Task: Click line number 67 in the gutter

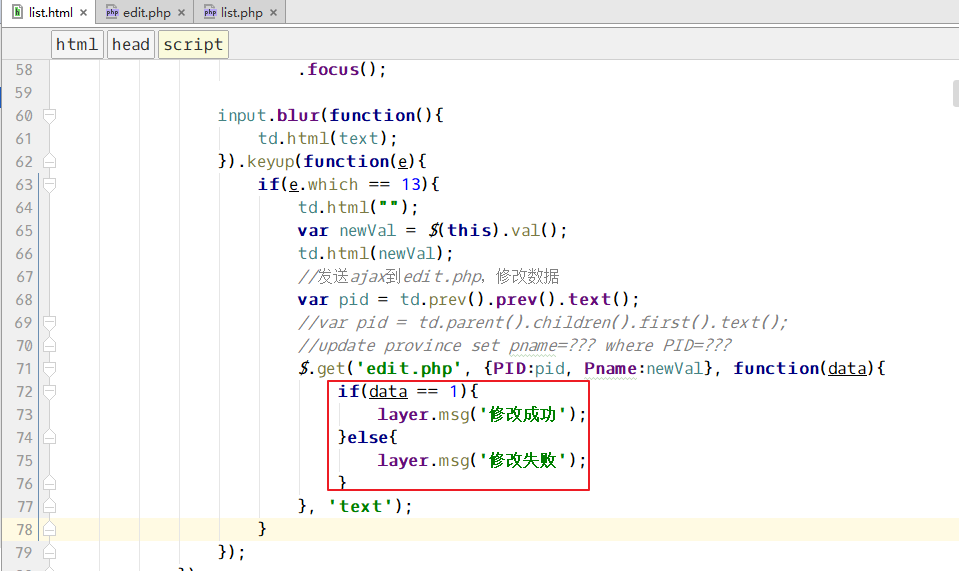Action: 24,277
